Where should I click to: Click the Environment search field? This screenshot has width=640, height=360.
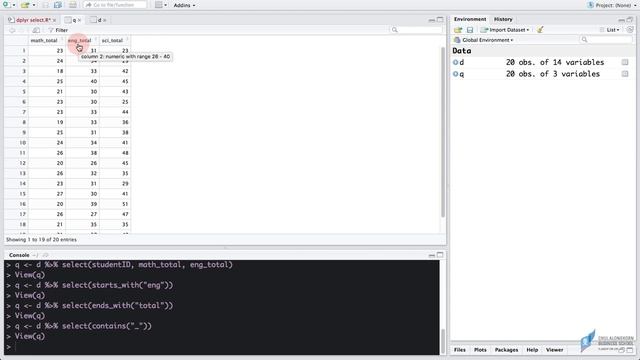[x=606, y=40]
